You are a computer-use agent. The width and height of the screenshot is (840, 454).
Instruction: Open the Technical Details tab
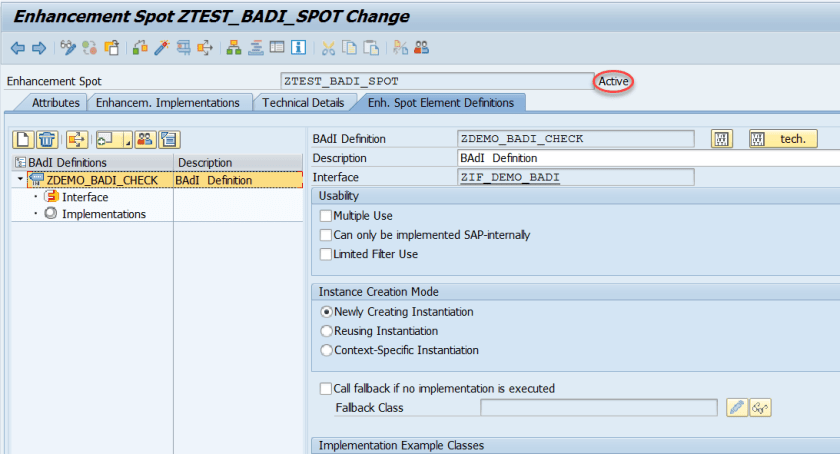tap(303, 103)
